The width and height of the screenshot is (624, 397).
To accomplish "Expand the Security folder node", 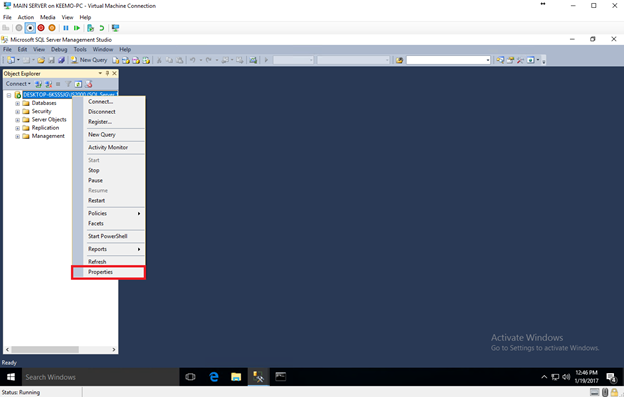I will (17, 112).
